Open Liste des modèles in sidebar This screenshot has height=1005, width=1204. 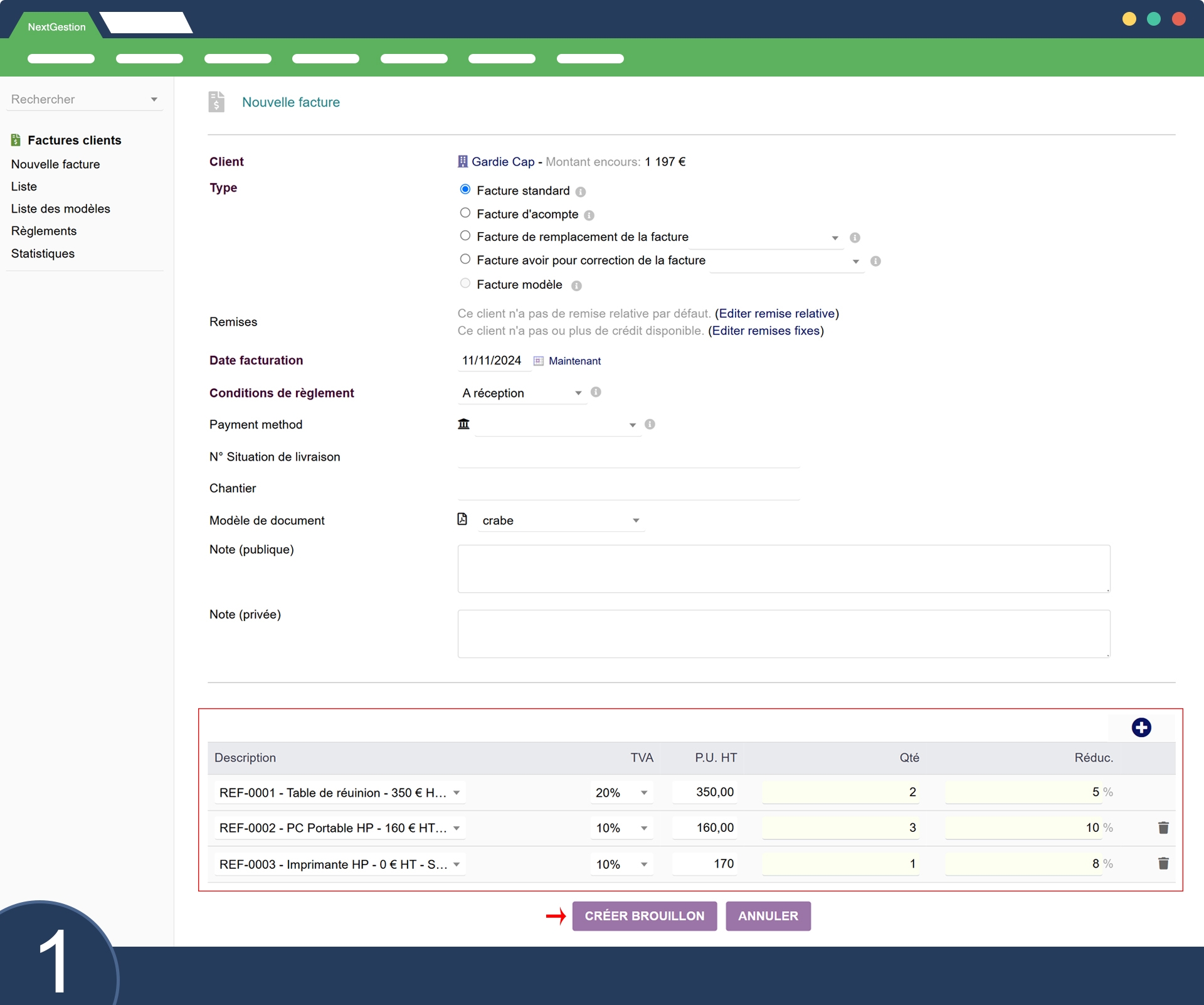tap(60, 209)
